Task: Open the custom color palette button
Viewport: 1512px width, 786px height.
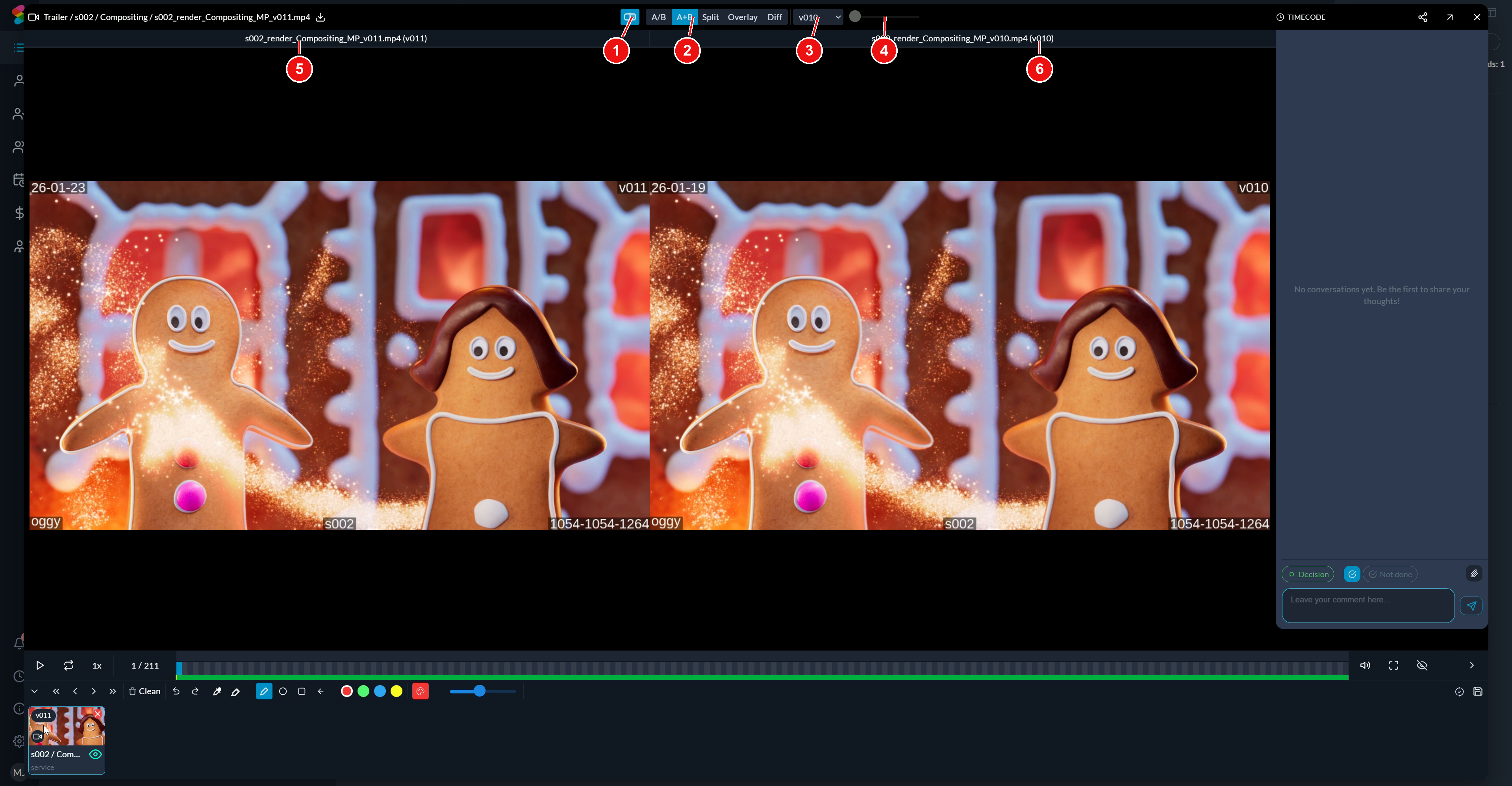Action: click(420, 691)
